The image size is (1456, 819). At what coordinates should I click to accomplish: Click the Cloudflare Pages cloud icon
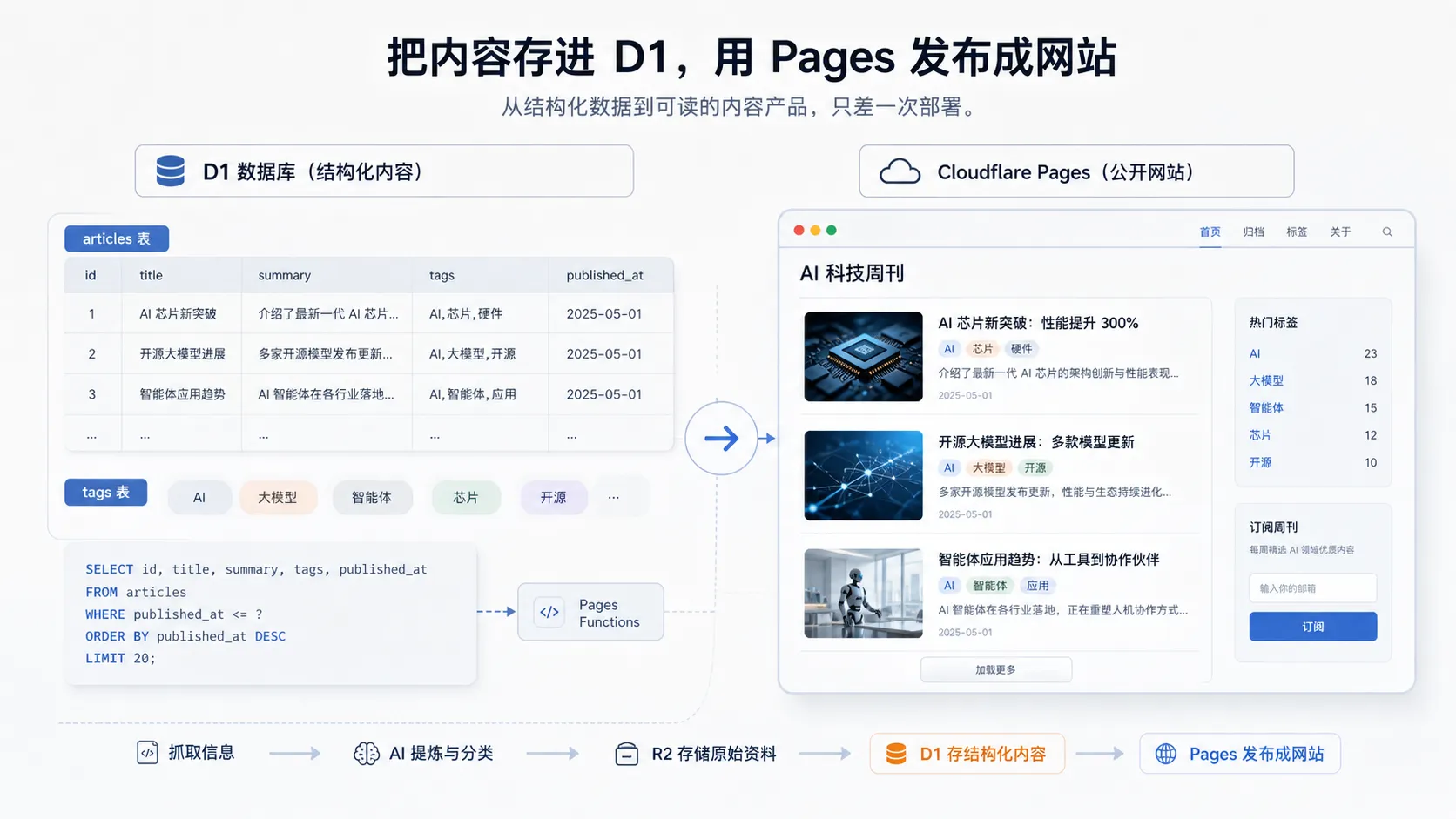(x=900, y=171)
